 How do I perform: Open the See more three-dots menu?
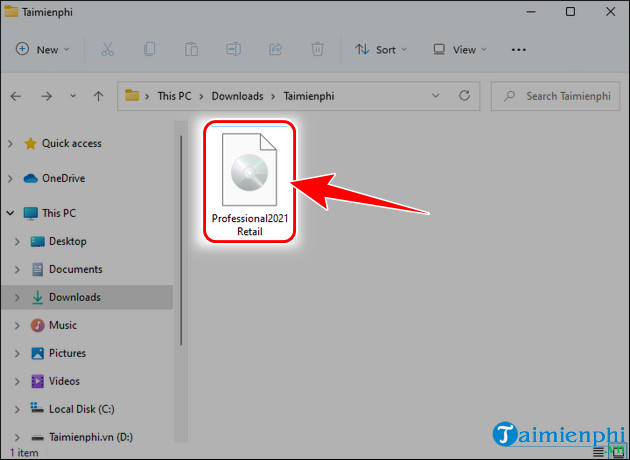pyautogui.click(x=519, y=50)
